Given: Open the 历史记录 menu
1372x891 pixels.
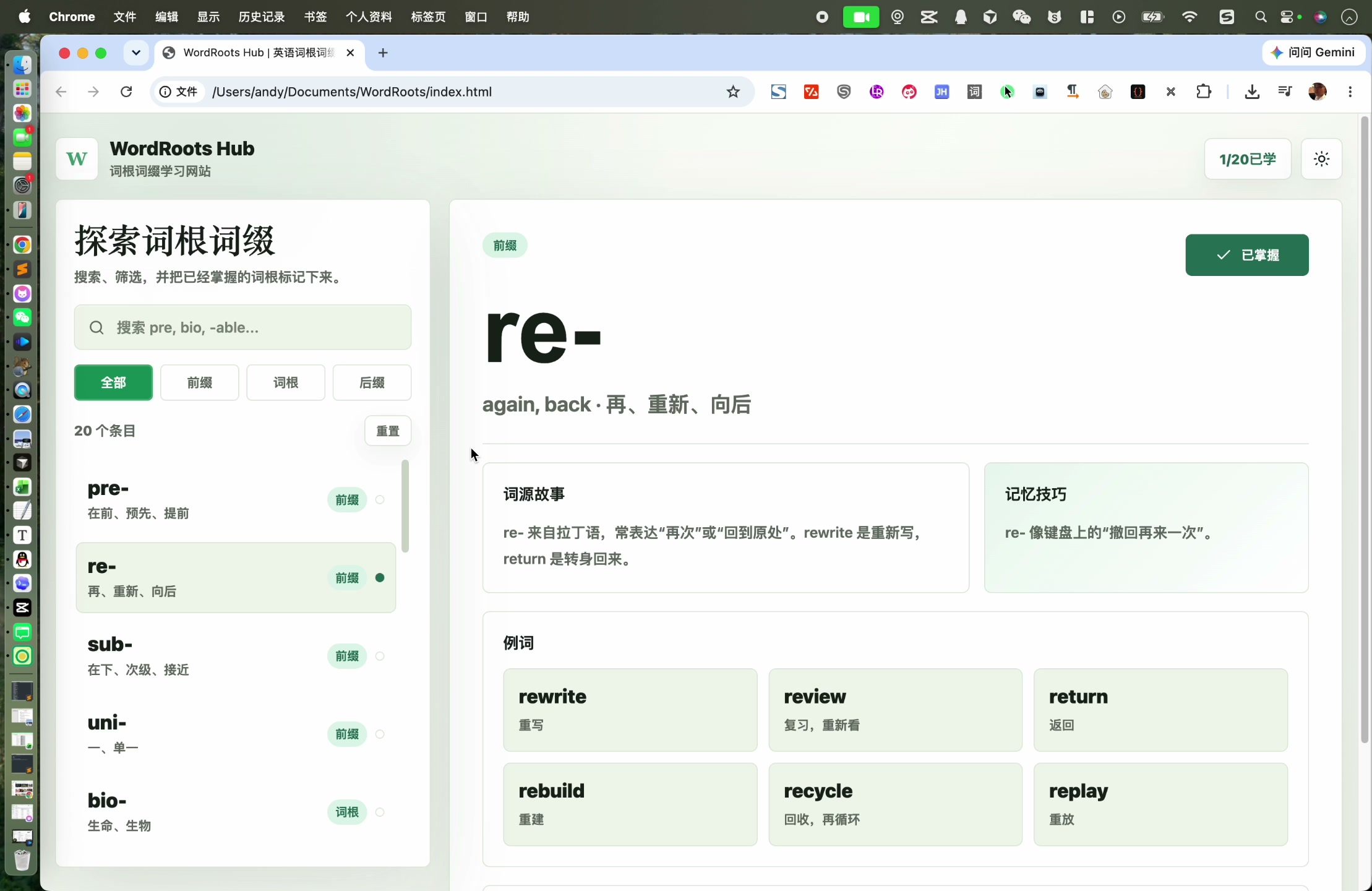Looking at the screenshot, I should (262, 17).
